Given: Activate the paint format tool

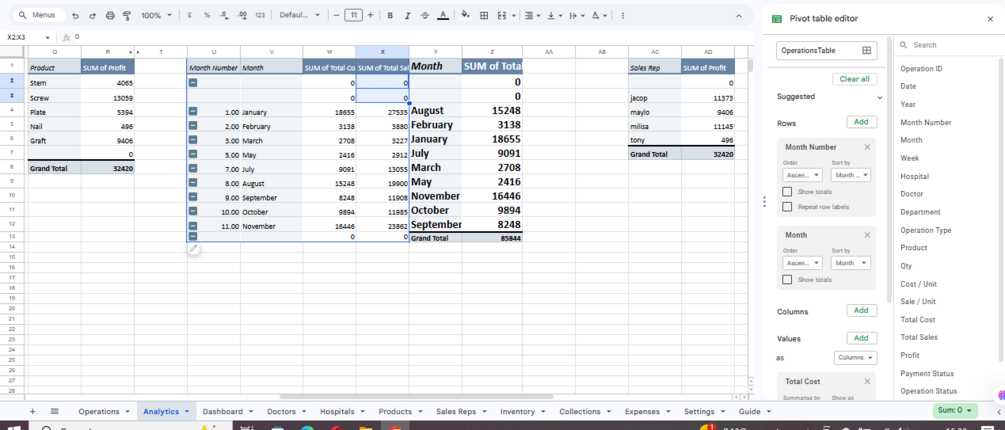Looking at the screenshot, I should click(126, 15).
